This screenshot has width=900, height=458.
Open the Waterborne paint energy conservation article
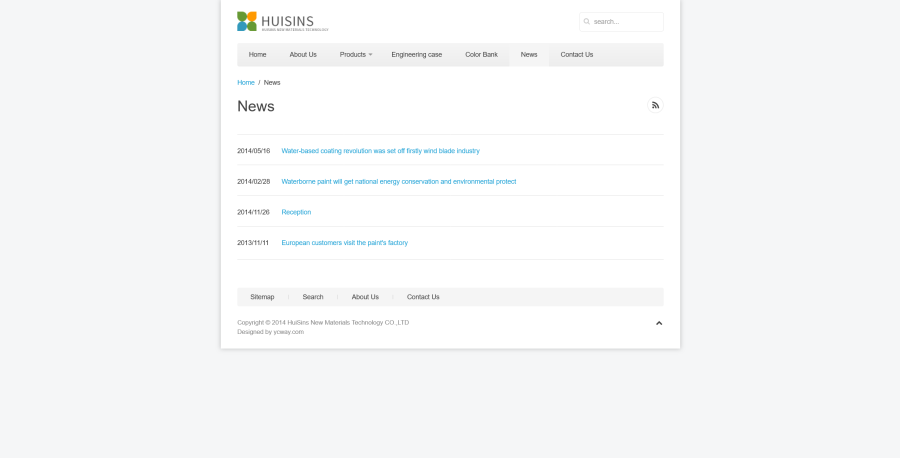(398, 181)
